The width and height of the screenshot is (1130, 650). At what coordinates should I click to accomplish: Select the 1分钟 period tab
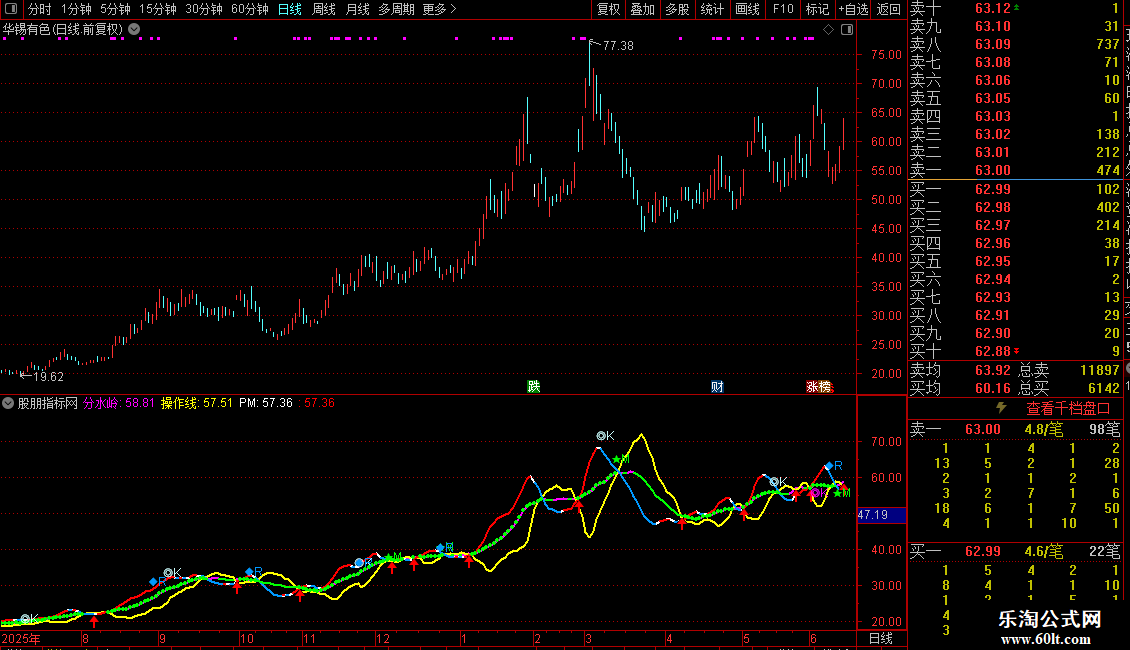click(x=76, y=9)
